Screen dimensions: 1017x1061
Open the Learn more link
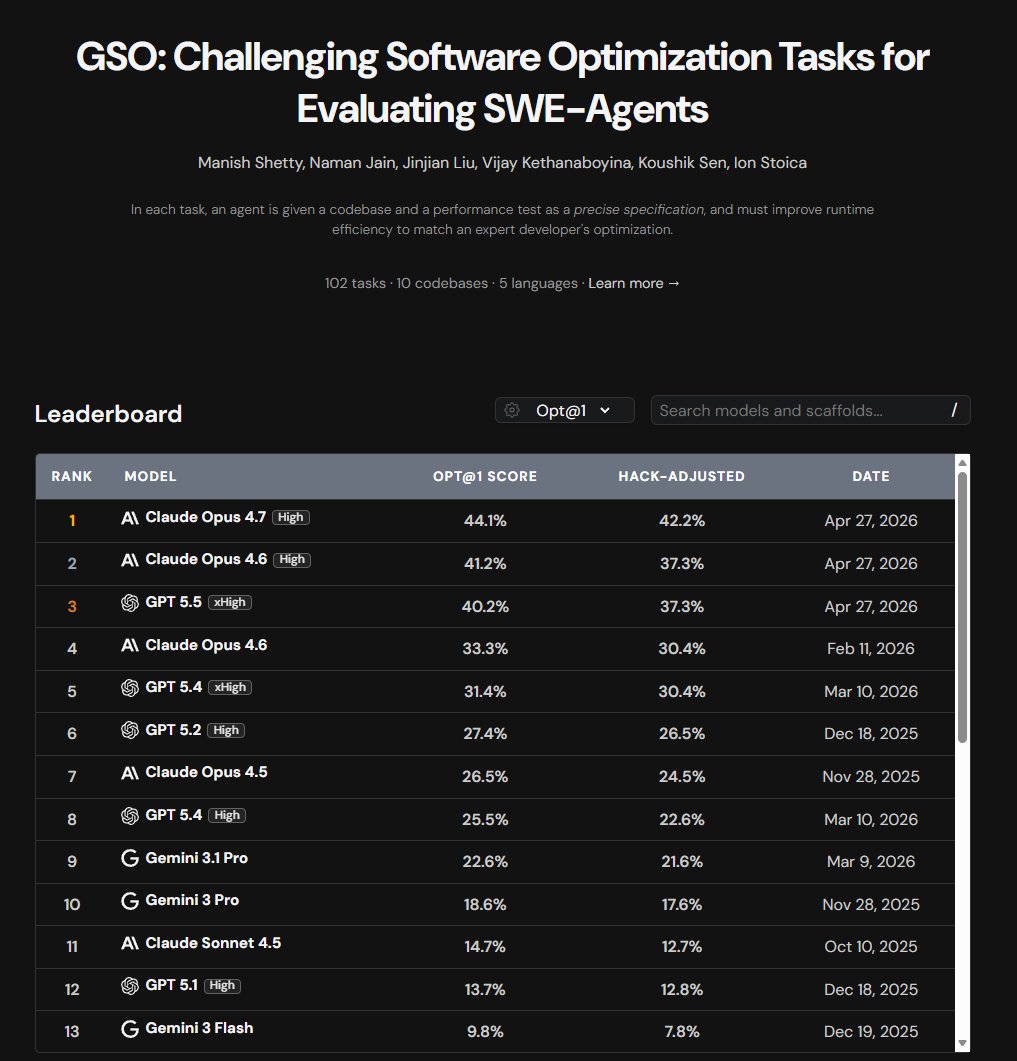[633, 283]
